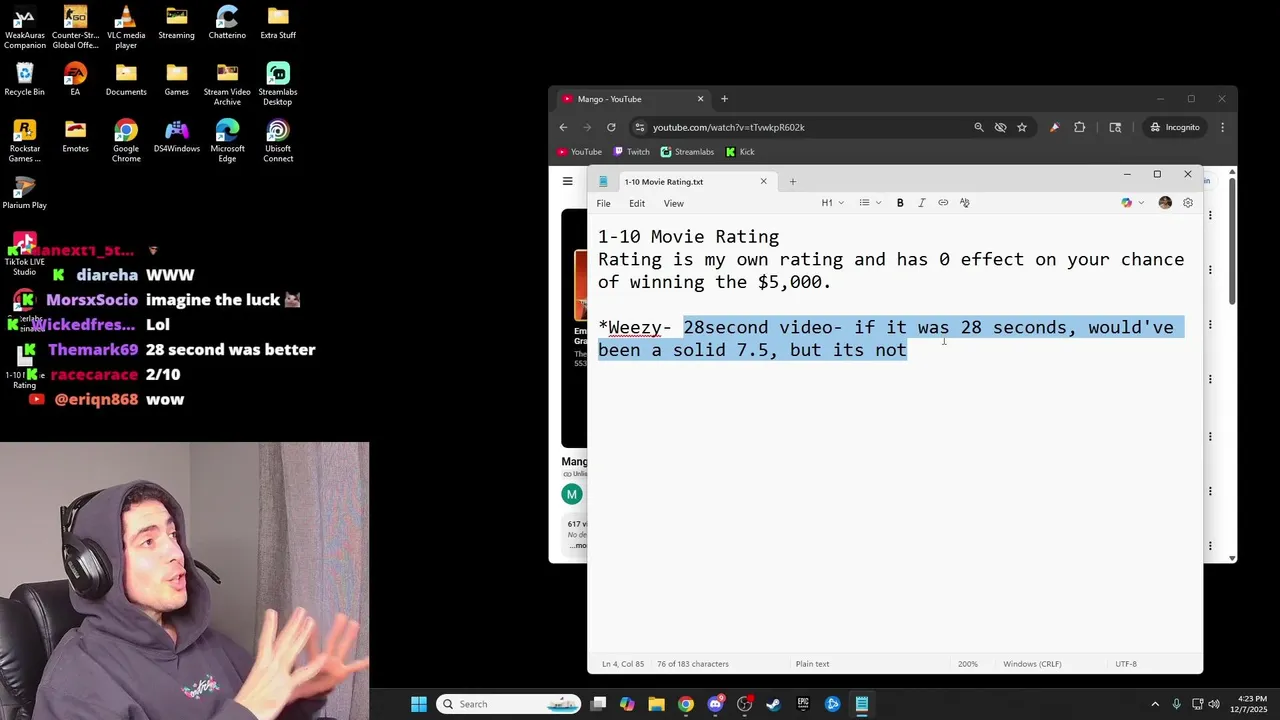Show hidden system tray icons

1155,704
